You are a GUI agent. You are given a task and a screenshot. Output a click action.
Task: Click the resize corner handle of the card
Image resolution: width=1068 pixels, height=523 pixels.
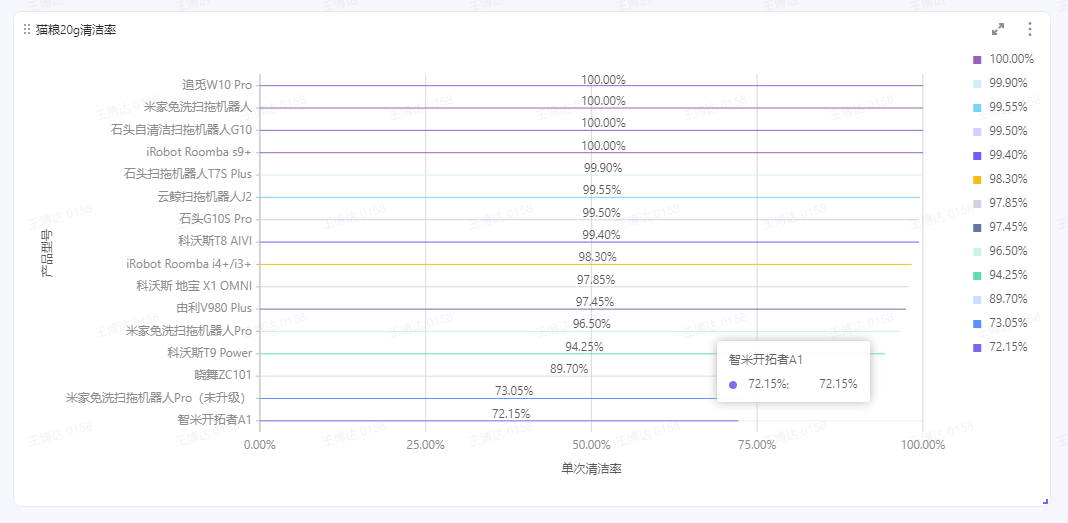pyautogui.click(x=1045, y=502)
